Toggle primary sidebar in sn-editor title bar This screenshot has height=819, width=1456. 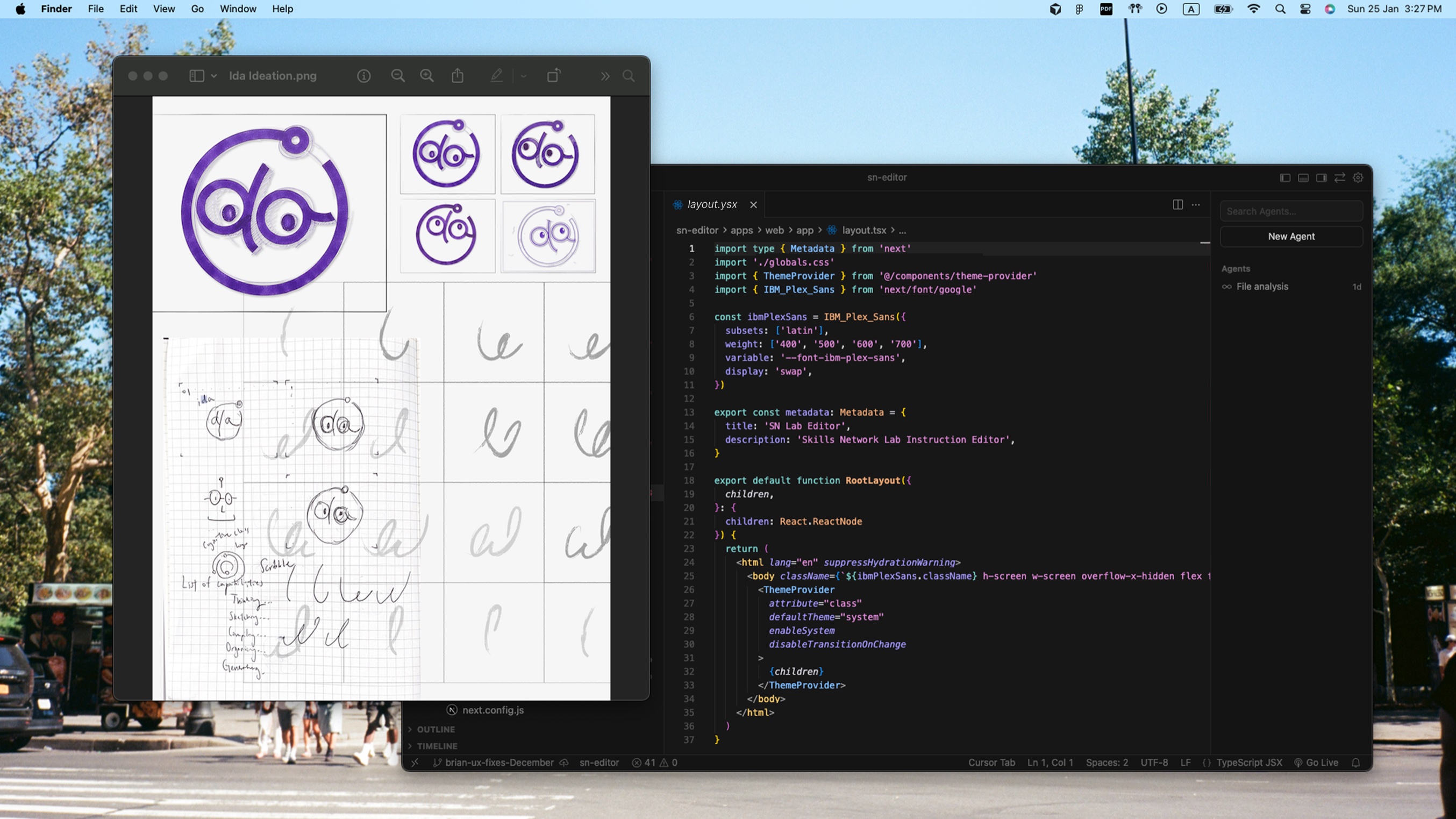click(x=1284, y=177)
